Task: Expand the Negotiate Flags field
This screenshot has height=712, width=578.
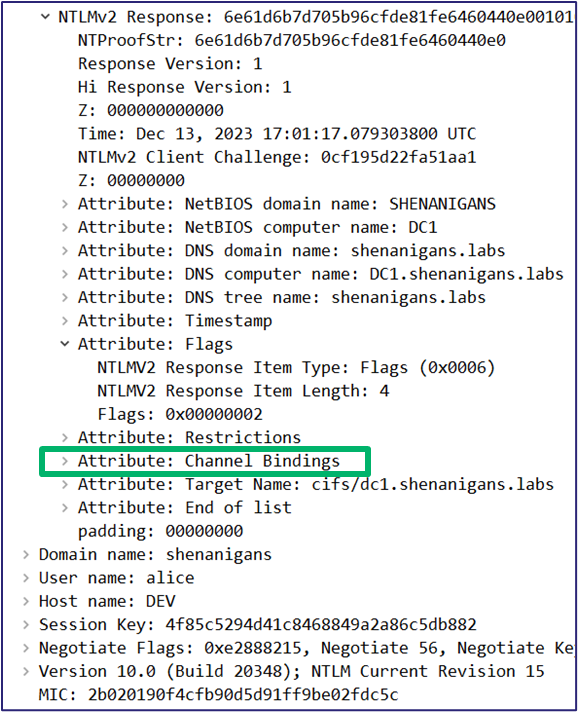Action: tap(26, 648)
